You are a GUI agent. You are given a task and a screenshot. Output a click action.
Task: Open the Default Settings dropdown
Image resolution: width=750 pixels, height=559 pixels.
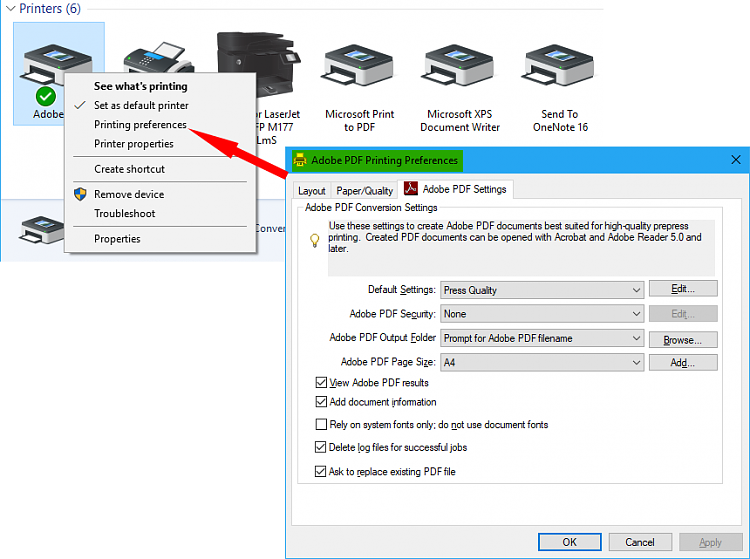click(x=542, y=290)
